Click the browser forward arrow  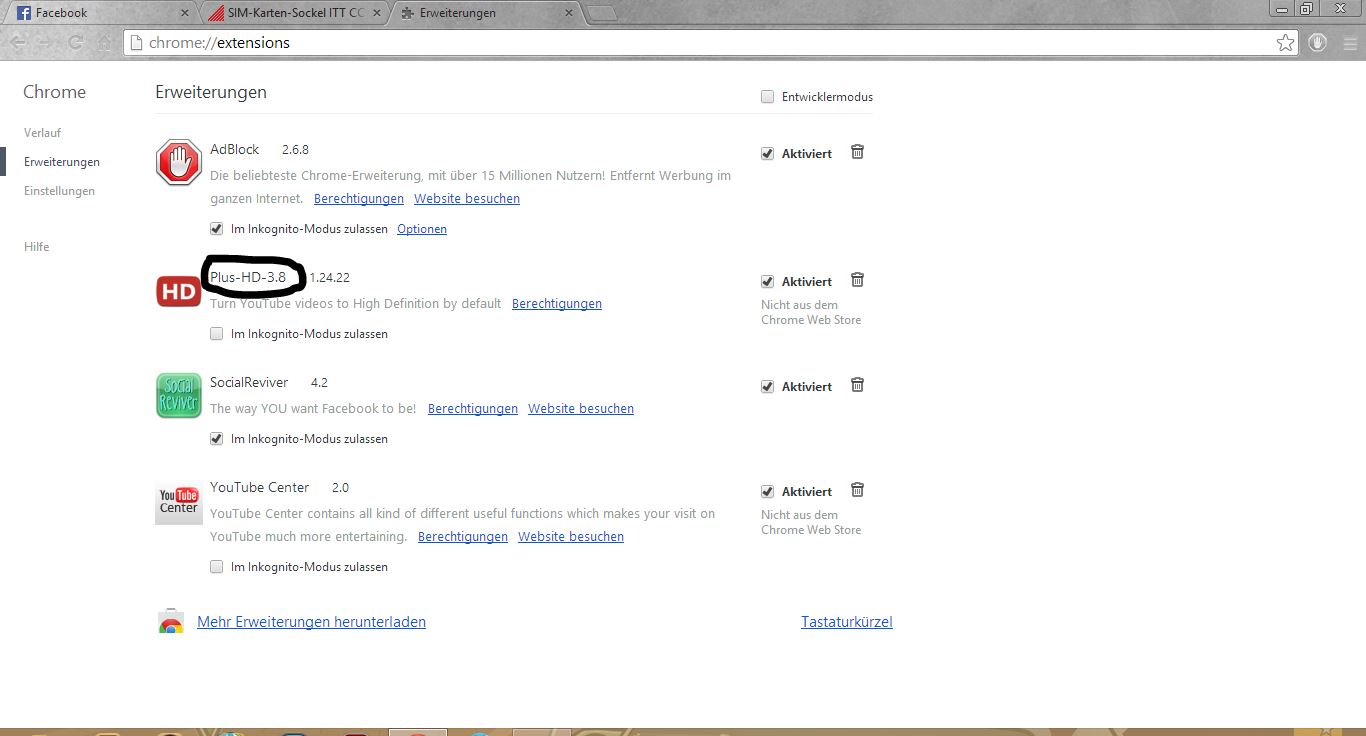point(47,43)
